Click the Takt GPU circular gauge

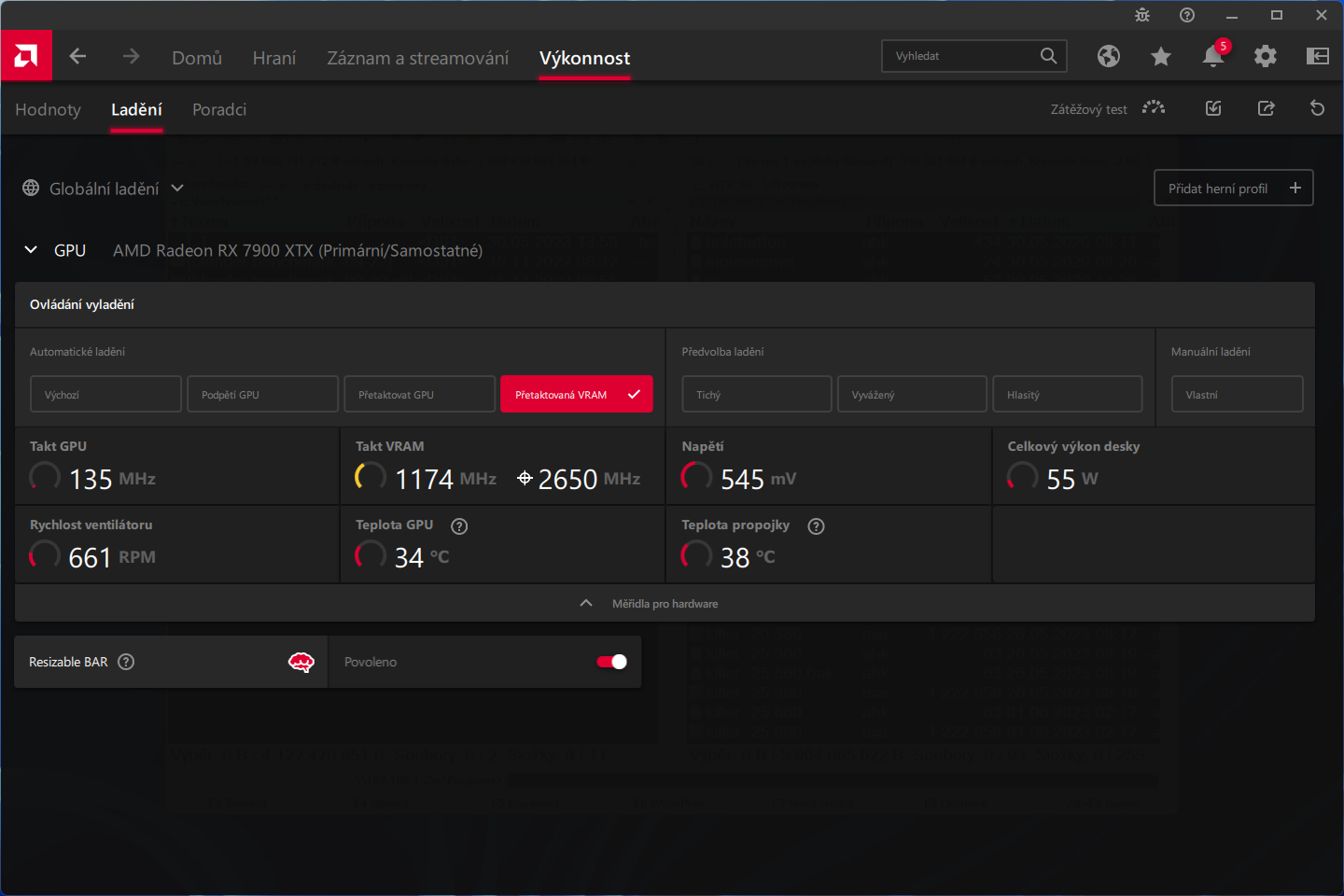coord(45,476)
